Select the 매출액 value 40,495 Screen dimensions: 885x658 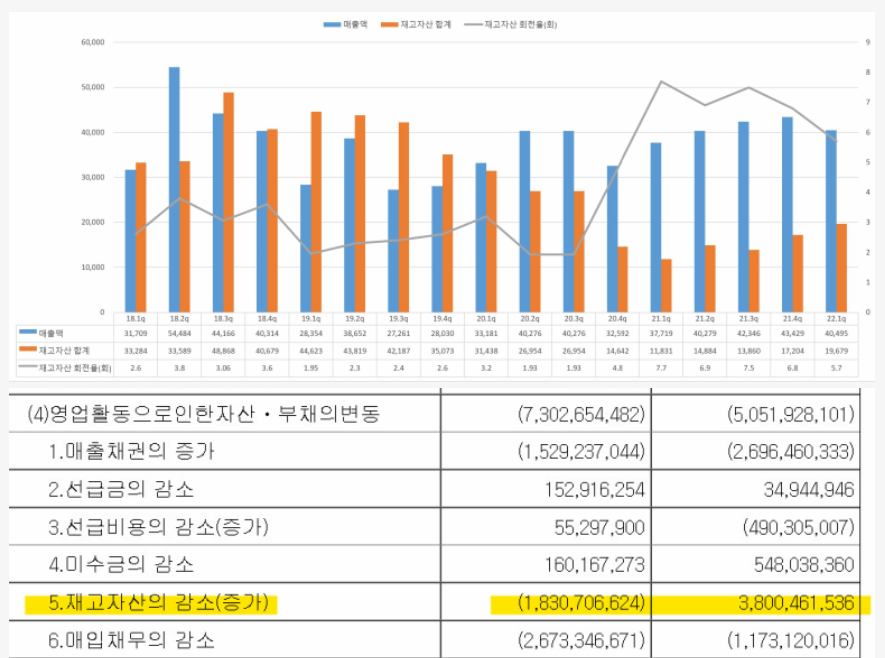point(836,334)
